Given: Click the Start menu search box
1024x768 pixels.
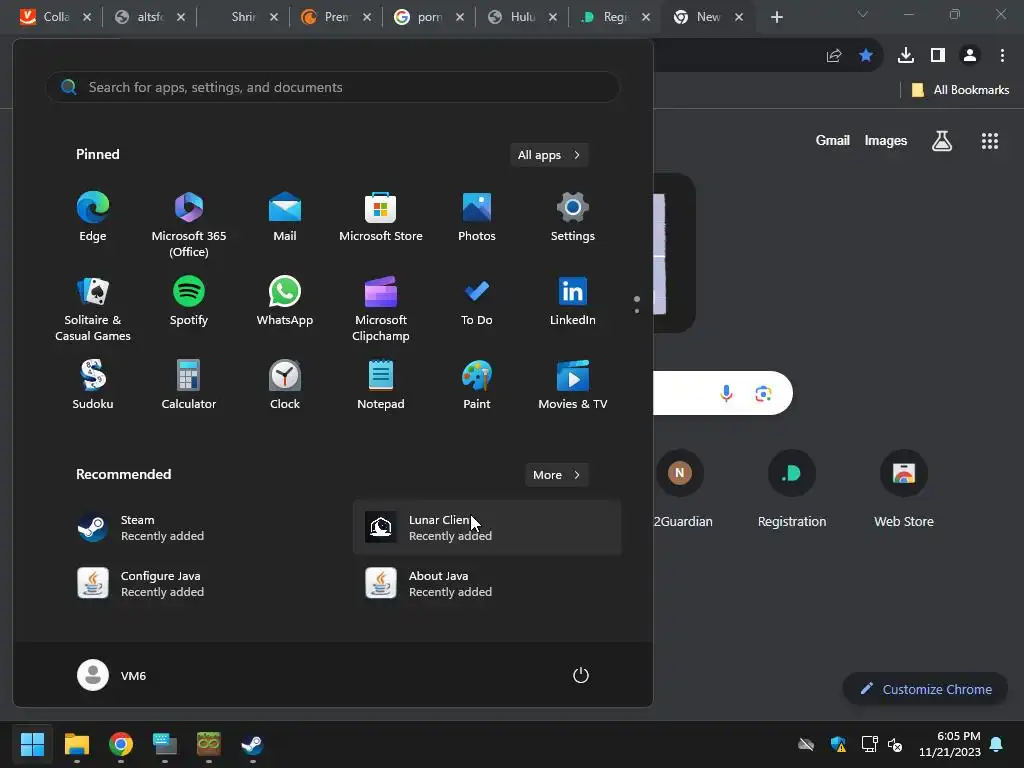Looking at the screenshot, I should [x=332, y=87].
